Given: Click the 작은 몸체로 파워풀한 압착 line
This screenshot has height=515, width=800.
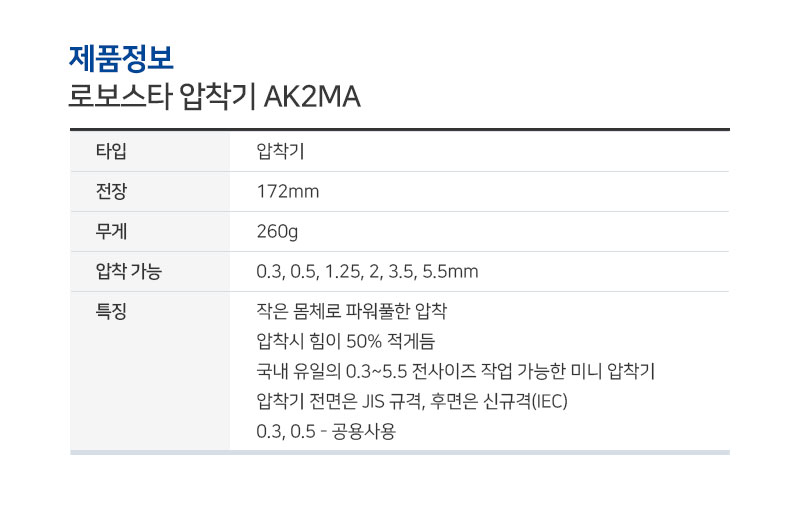Looking at the screenshot, I should pyautogui.click(x=352, y=311).
